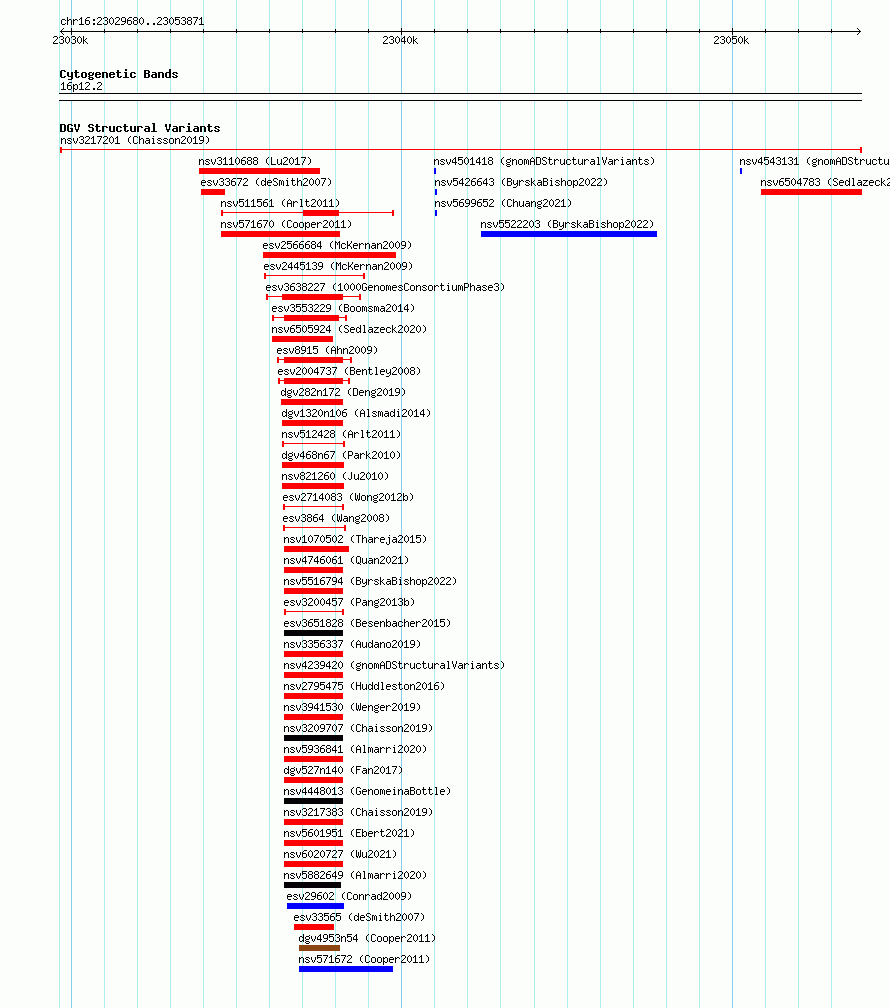
Task: Click the blue bar under nsv571672
Action: click(x=345, y=969)
